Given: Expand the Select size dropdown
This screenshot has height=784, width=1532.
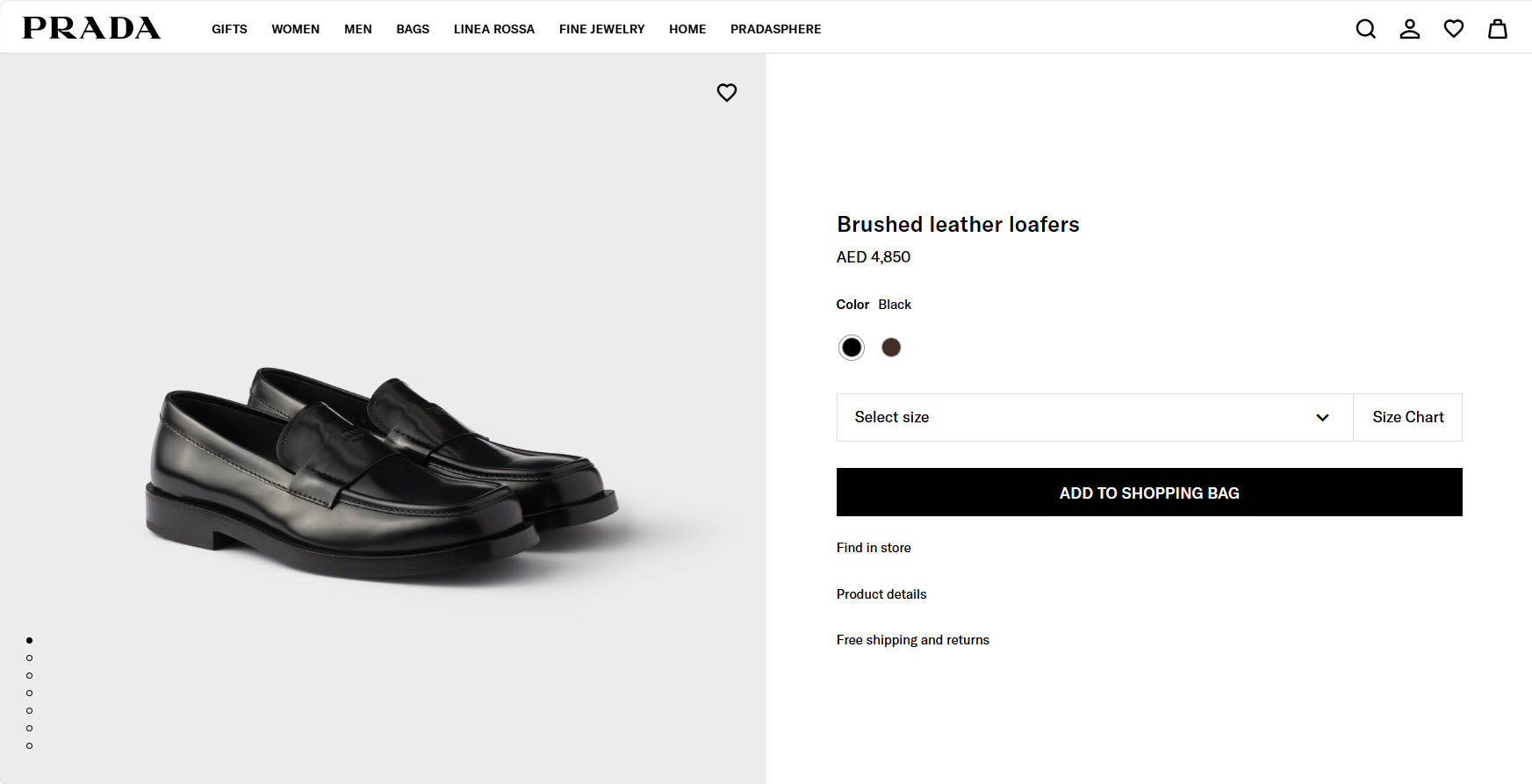Looking at the screenshot, I should pyautogui.click(x=1094, y=417).
